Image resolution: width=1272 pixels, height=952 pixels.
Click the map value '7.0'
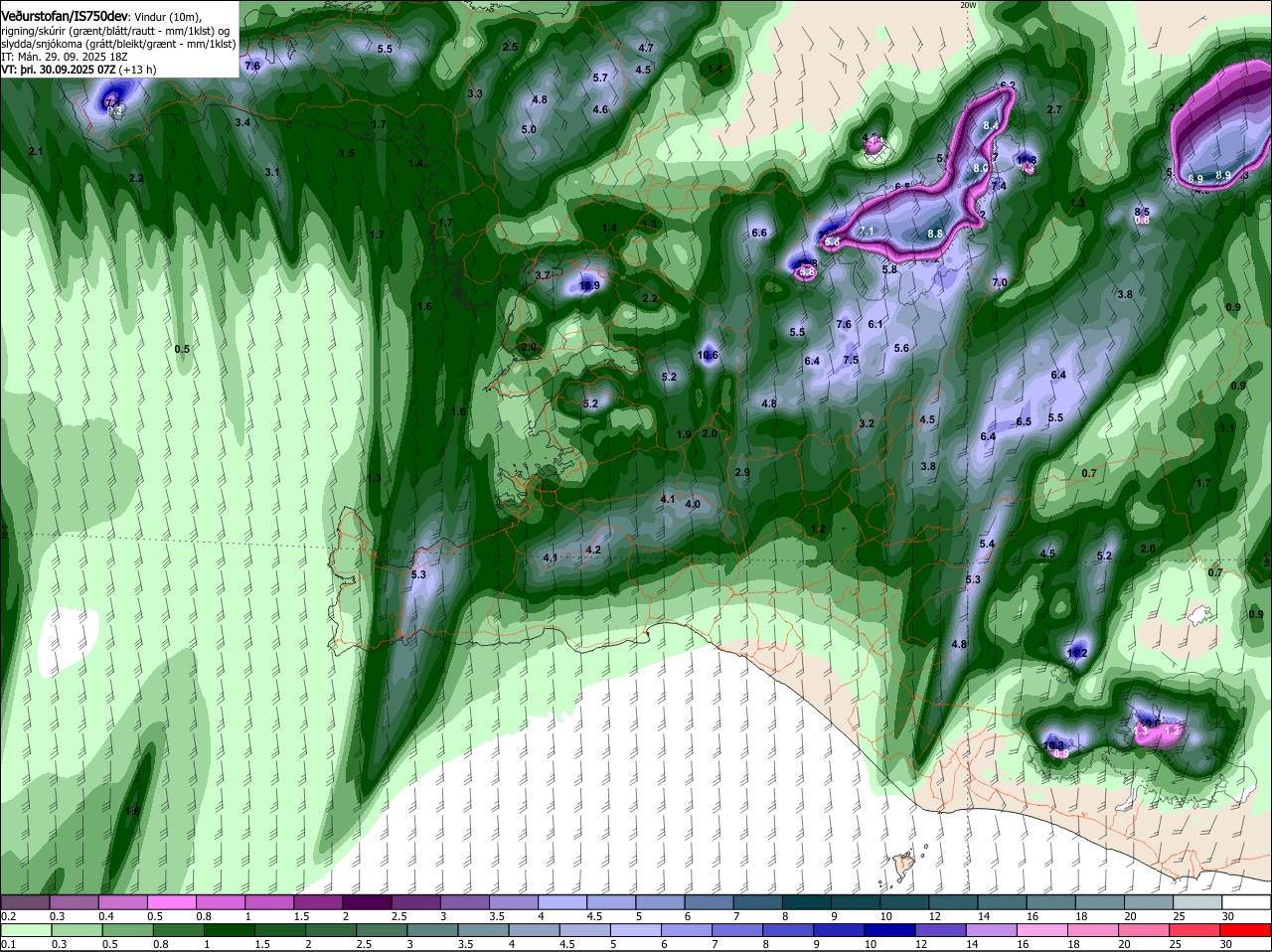point(1000,282)
